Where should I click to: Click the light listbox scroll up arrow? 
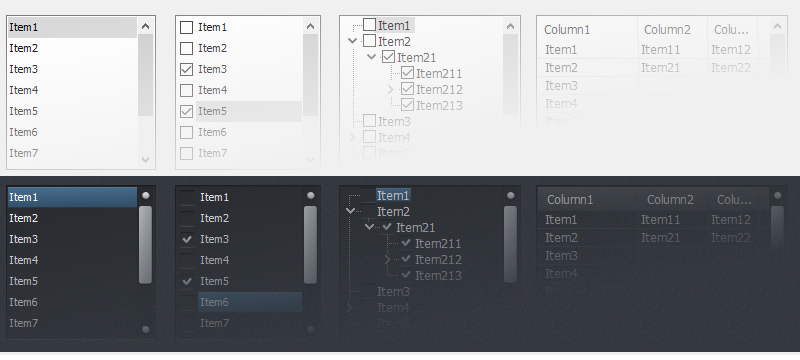tap(145, 26)
